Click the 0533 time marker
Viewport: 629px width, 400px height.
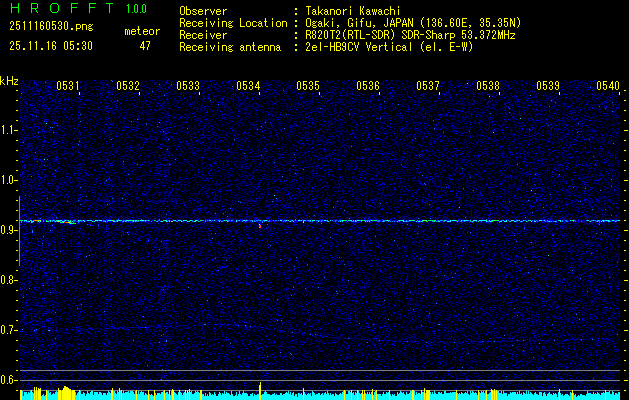(188, 85)
